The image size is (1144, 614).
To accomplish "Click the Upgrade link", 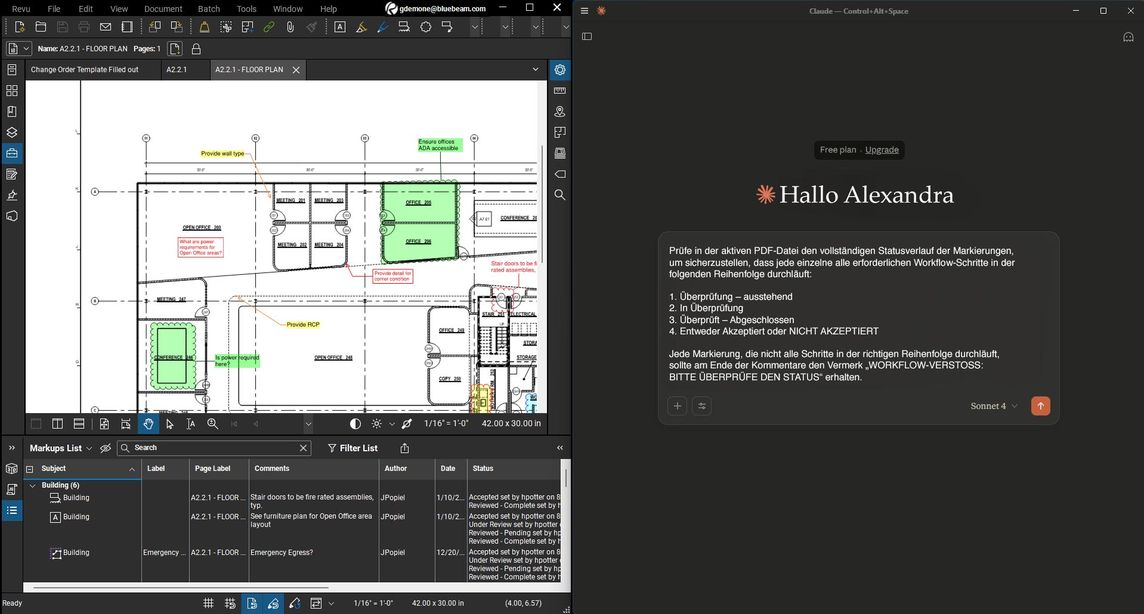I will [881, 150].
